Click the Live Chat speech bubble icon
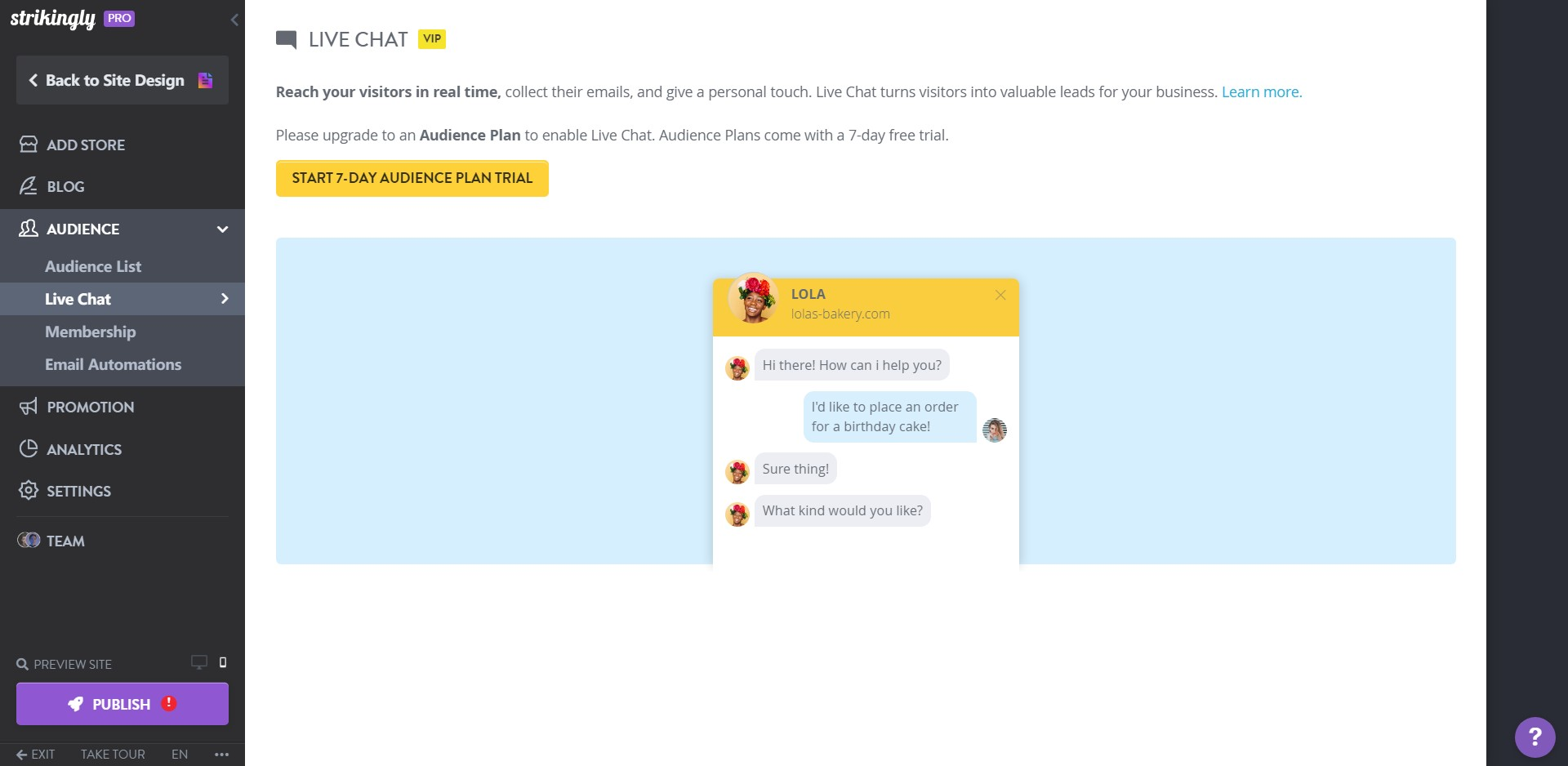The image size is (1568, 766). (286, 39)
